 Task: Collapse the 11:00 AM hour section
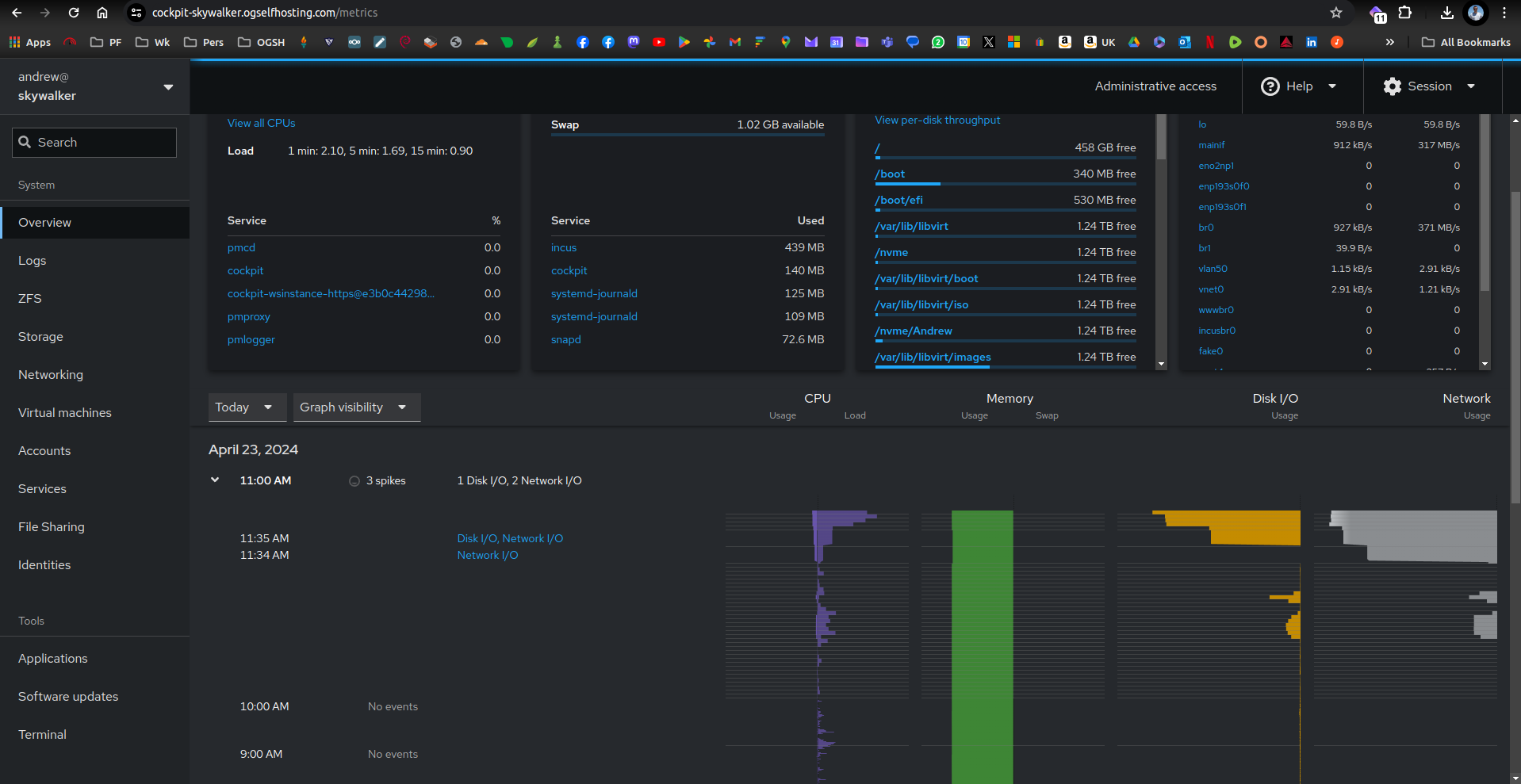[215, 480]
